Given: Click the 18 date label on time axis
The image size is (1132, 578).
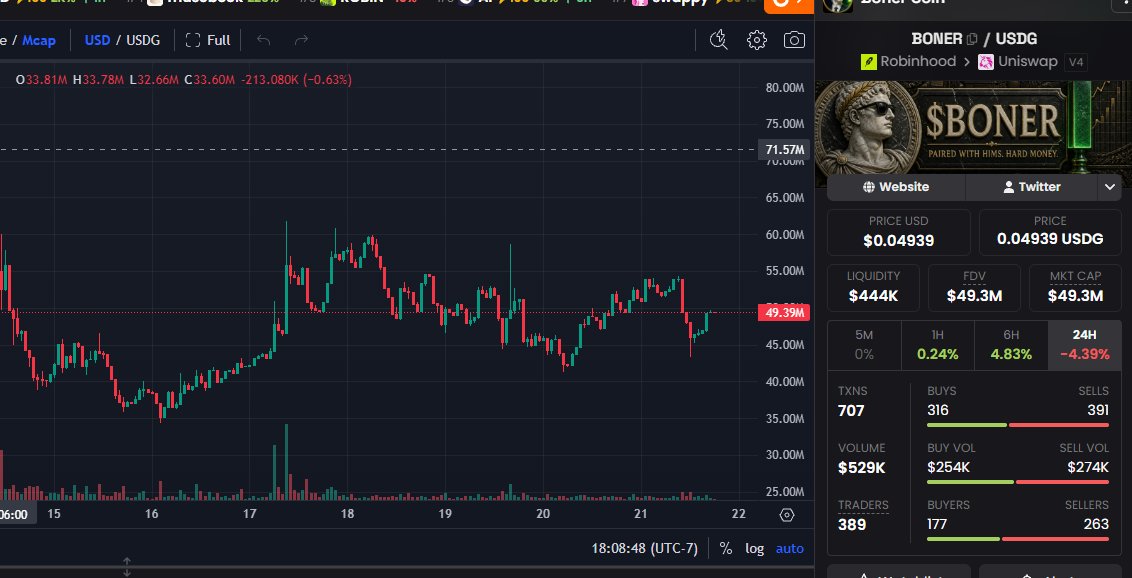Looking at the screenshot, I should (347, 514).
